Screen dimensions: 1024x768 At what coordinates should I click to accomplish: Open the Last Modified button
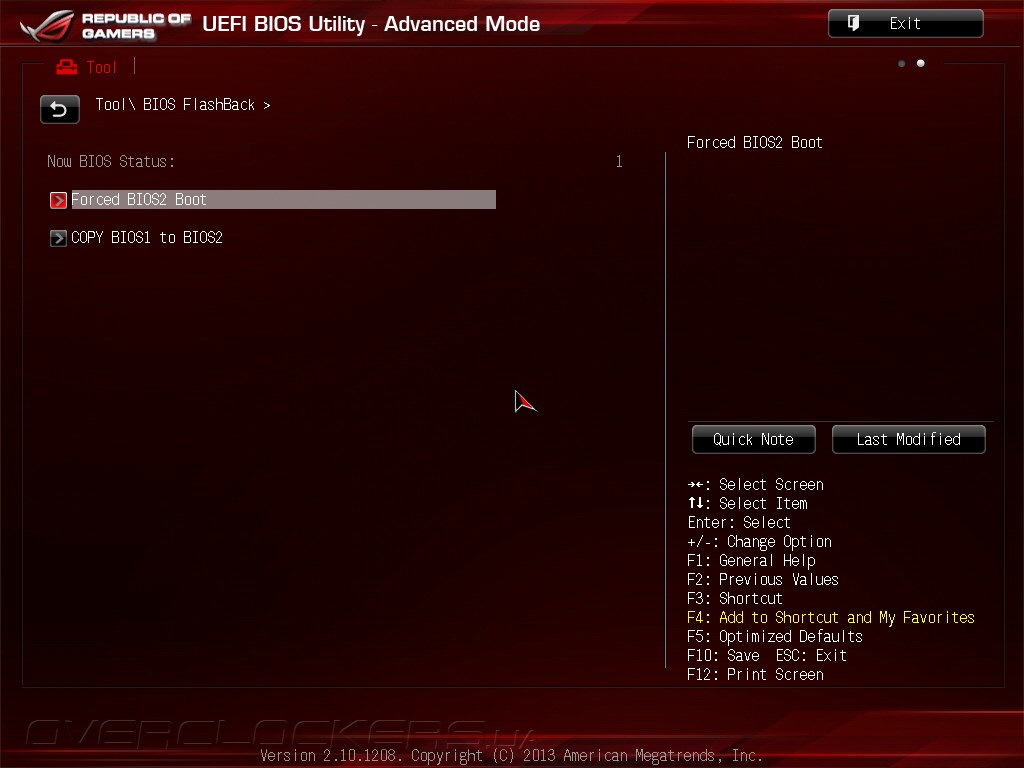click(x=908, y=440)
